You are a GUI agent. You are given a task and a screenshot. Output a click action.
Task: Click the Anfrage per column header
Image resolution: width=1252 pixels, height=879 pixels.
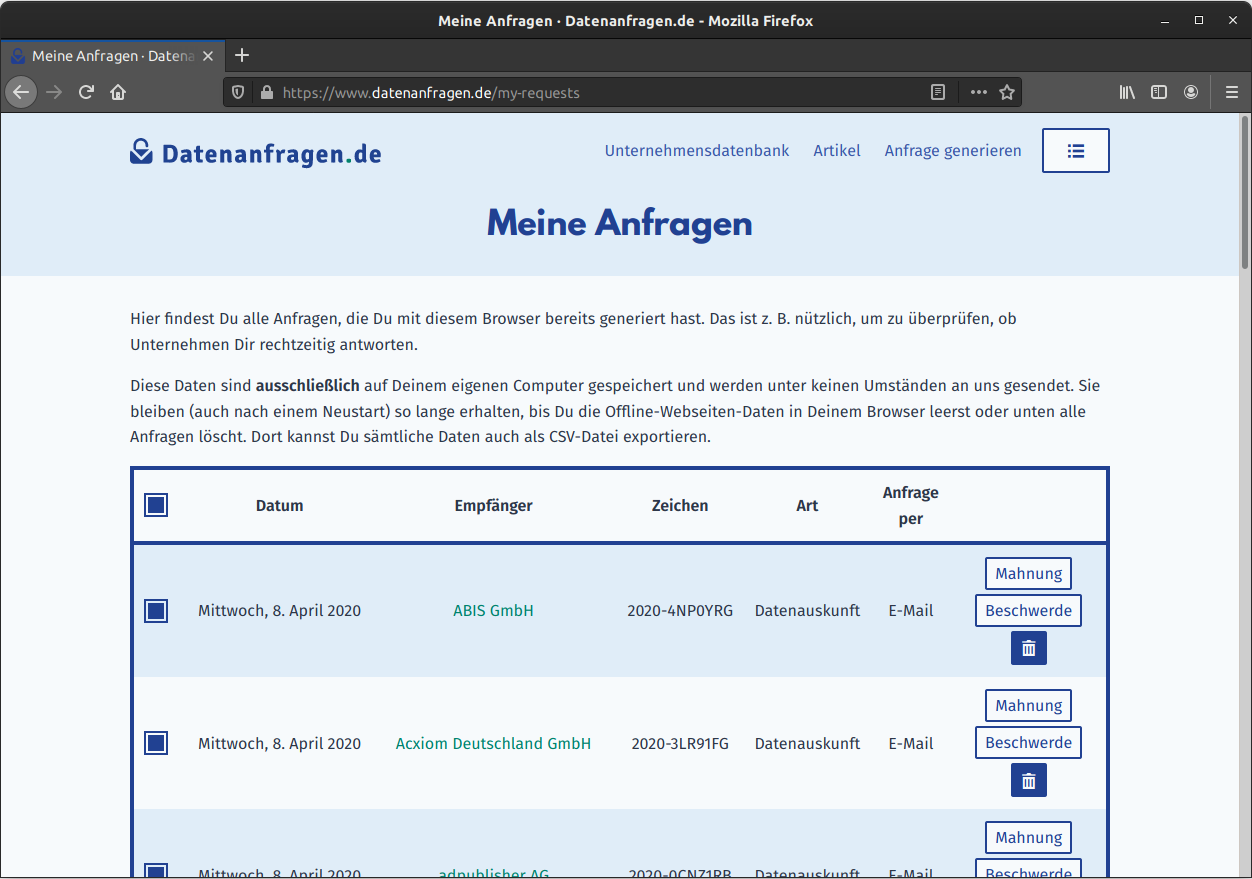point(911,506)
